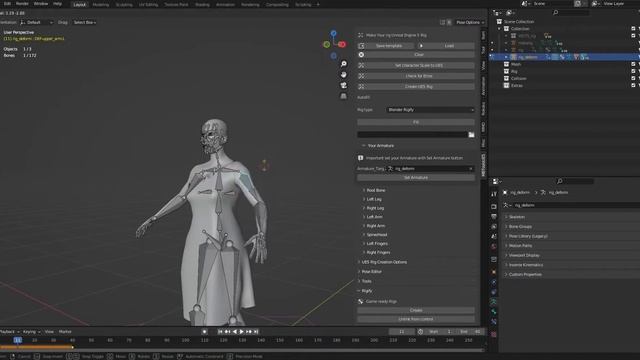Viewport: 640px width, 360px height.
Task: Open the transform orientation Default dropdown
Action: [x=37, y=22]
